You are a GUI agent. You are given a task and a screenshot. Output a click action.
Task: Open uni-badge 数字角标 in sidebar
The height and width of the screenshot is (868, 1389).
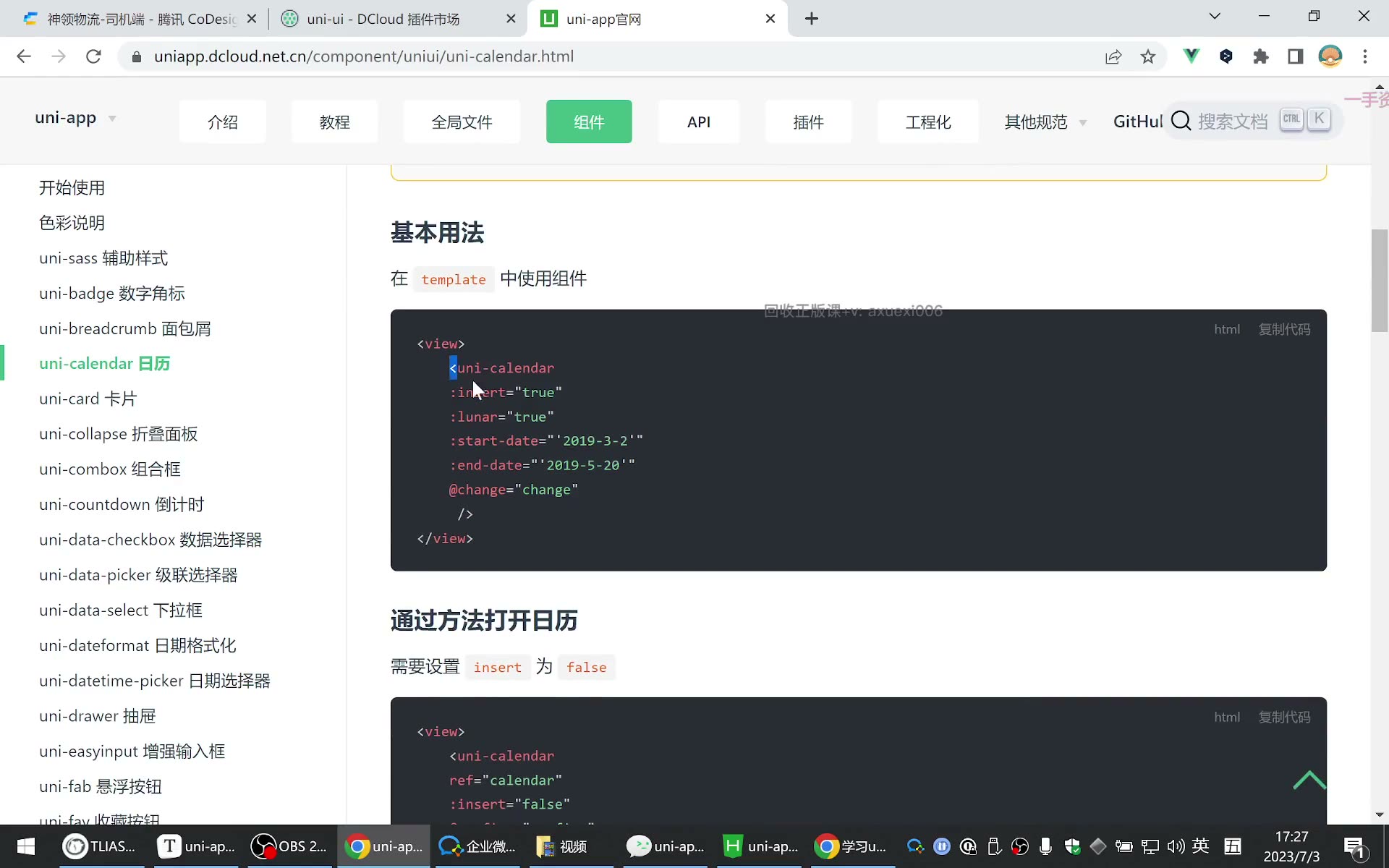pyautogui.click(x=112, y=294)
